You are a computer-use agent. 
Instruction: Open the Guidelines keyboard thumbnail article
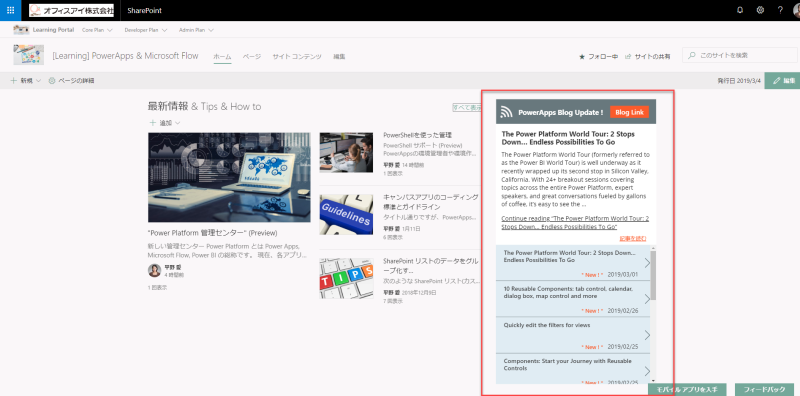point(346,214)
